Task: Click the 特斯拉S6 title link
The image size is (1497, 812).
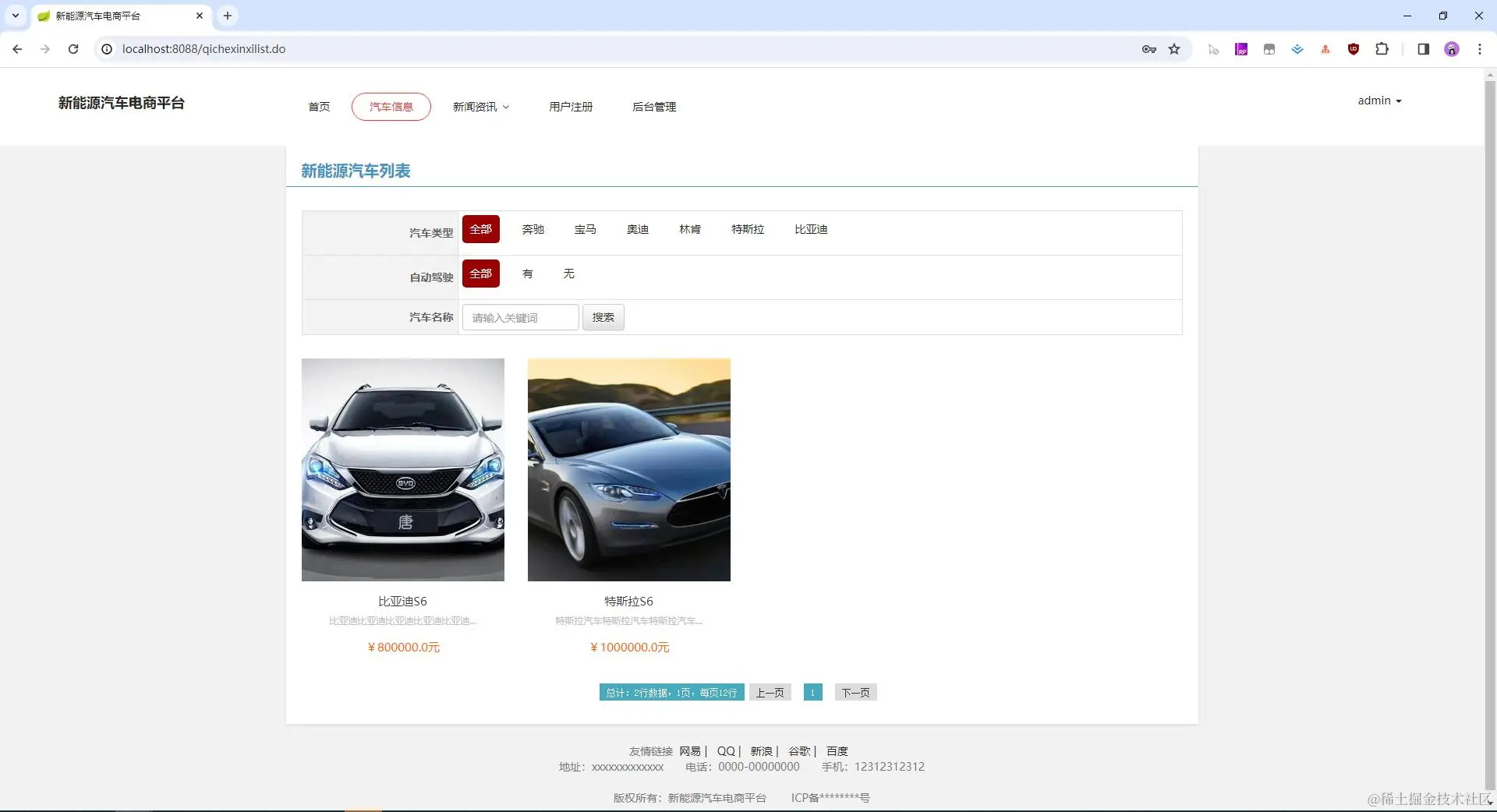Action: [x=629, y=602]
